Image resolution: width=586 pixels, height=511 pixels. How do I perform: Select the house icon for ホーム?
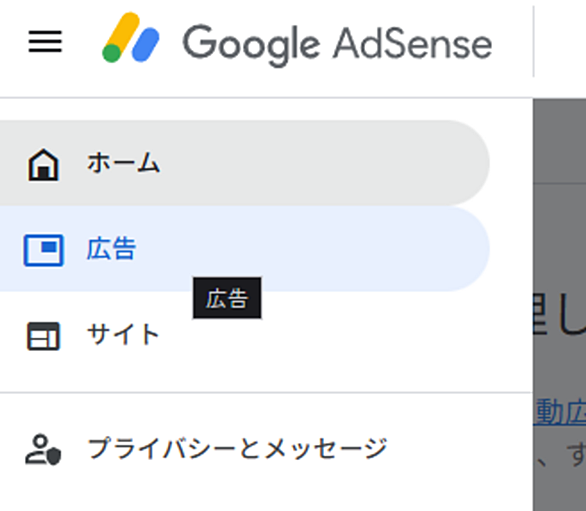pos(43,164)
